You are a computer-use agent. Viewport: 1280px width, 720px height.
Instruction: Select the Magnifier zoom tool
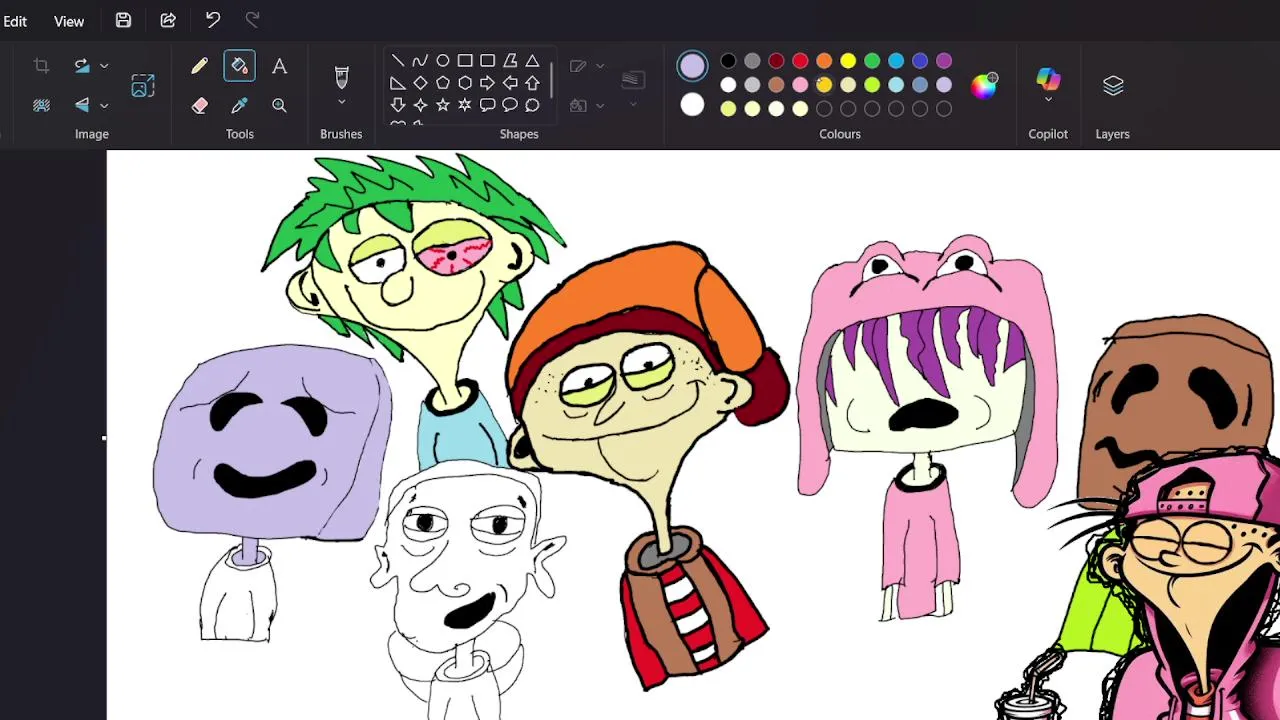pyautogui.click(x=279, y=105)
